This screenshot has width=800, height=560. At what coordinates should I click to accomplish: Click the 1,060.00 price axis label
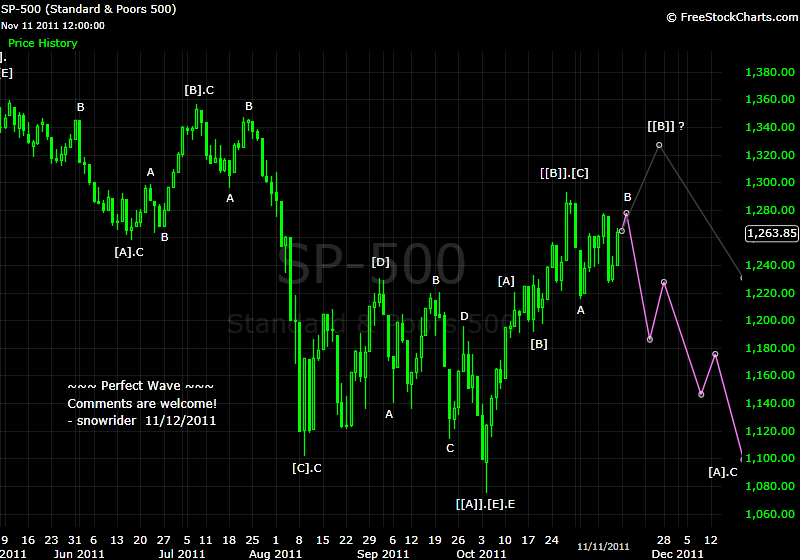[770, 514]
